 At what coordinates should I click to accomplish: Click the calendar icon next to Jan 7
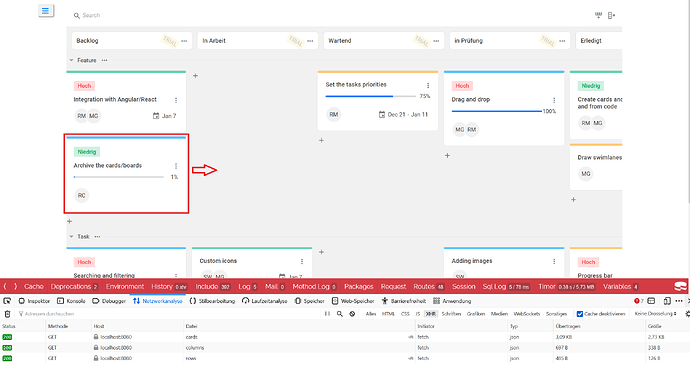coord(156,116)
